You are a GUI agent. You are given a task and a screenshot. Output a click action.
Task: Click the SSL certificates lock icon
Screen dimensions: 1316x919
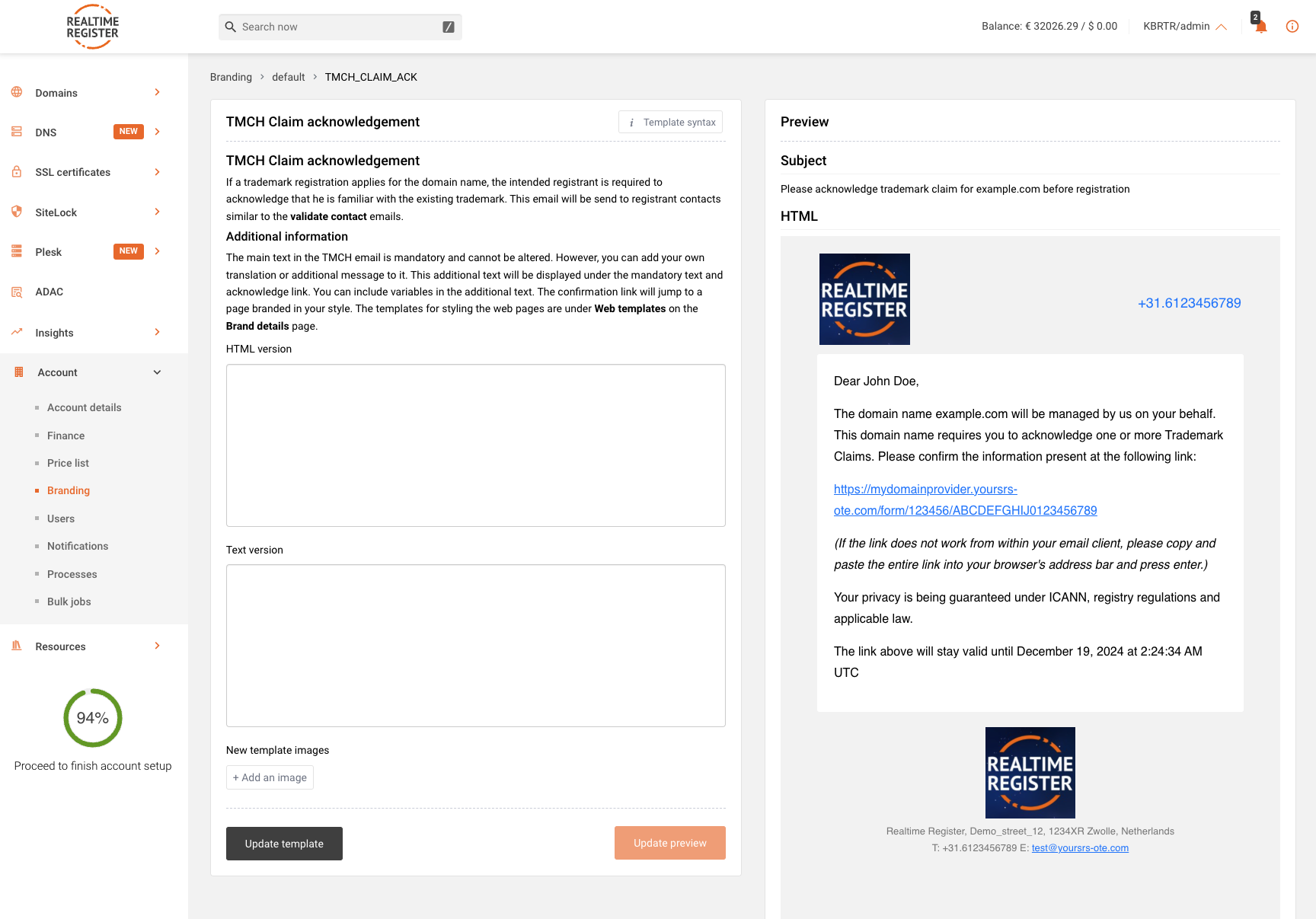click(17, 172)
